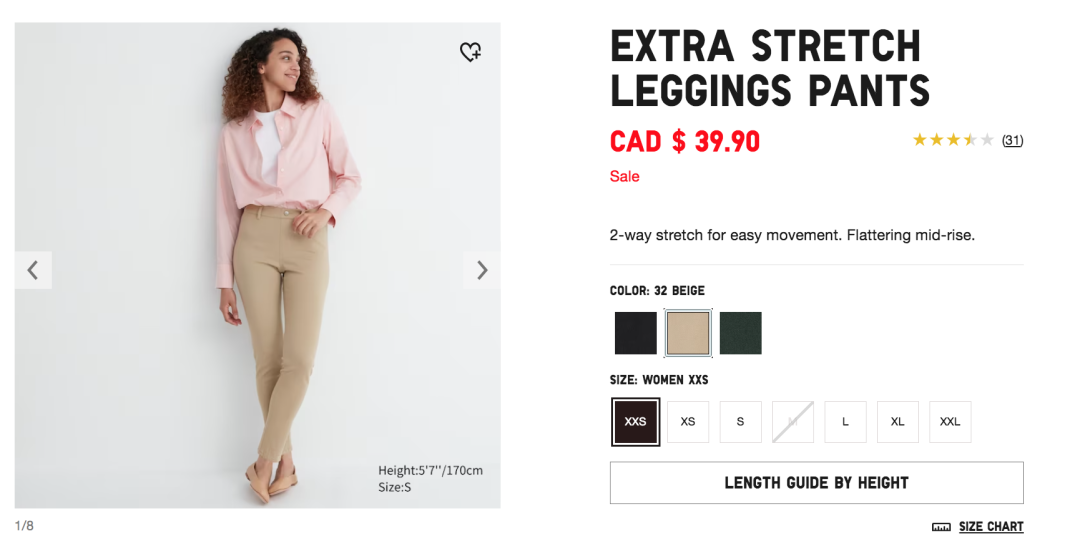Choose size XS
This screenshot has height=549, width=1080.
[688, 422]
